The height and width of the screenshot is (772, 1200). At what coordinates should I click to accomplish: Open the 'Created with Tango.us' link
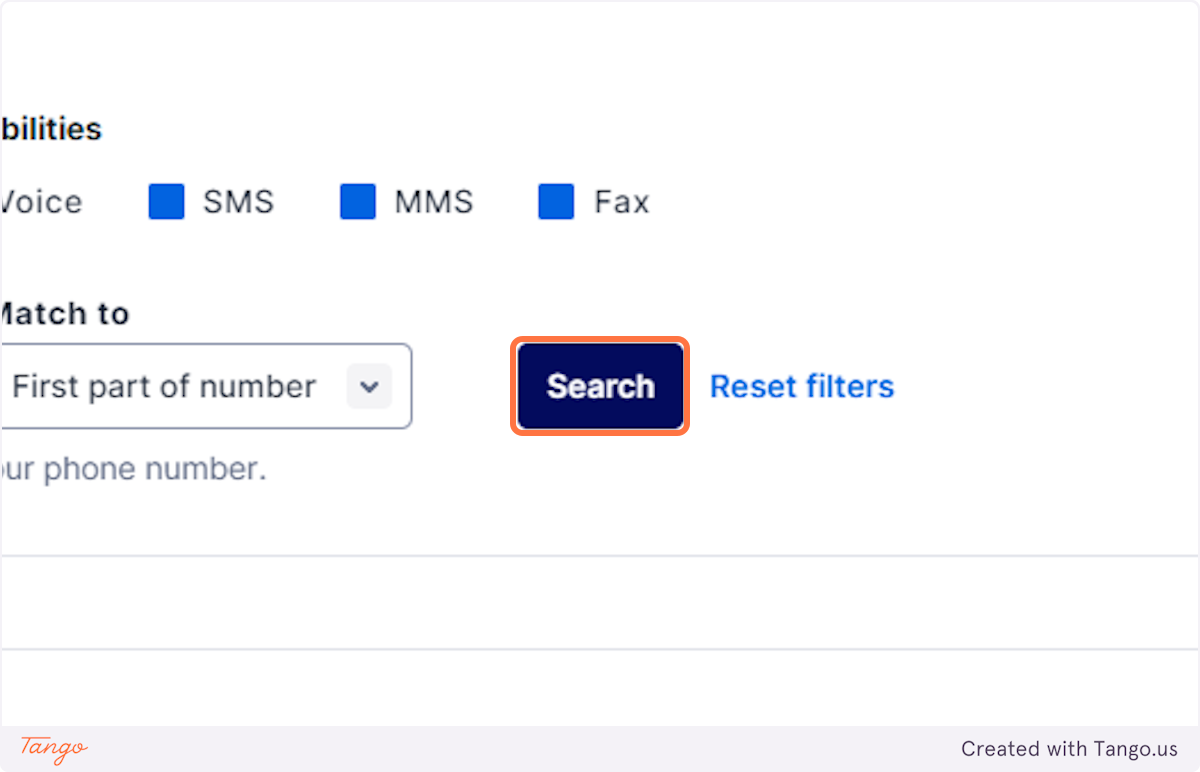click(1069, 748)
